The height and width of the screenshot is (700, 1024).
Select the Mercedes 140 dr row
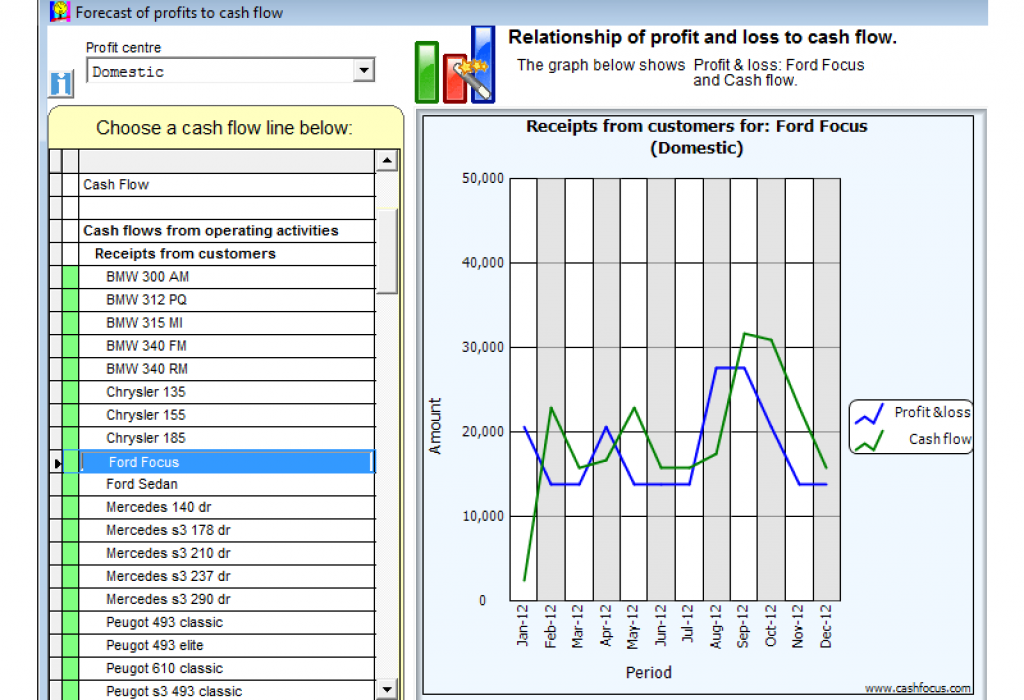point(227,507)
